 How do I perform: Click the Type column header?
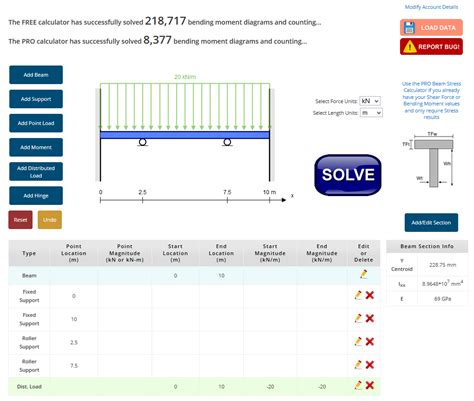(x=29, y=254)
